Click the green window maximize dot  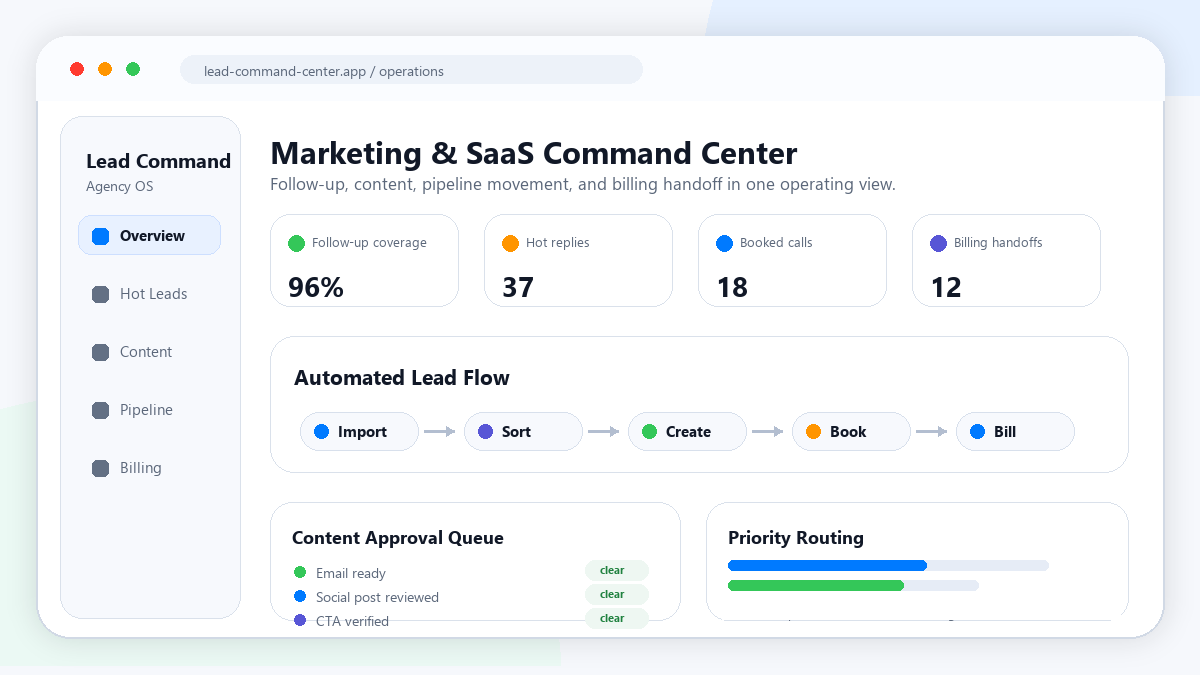[133, 69]
